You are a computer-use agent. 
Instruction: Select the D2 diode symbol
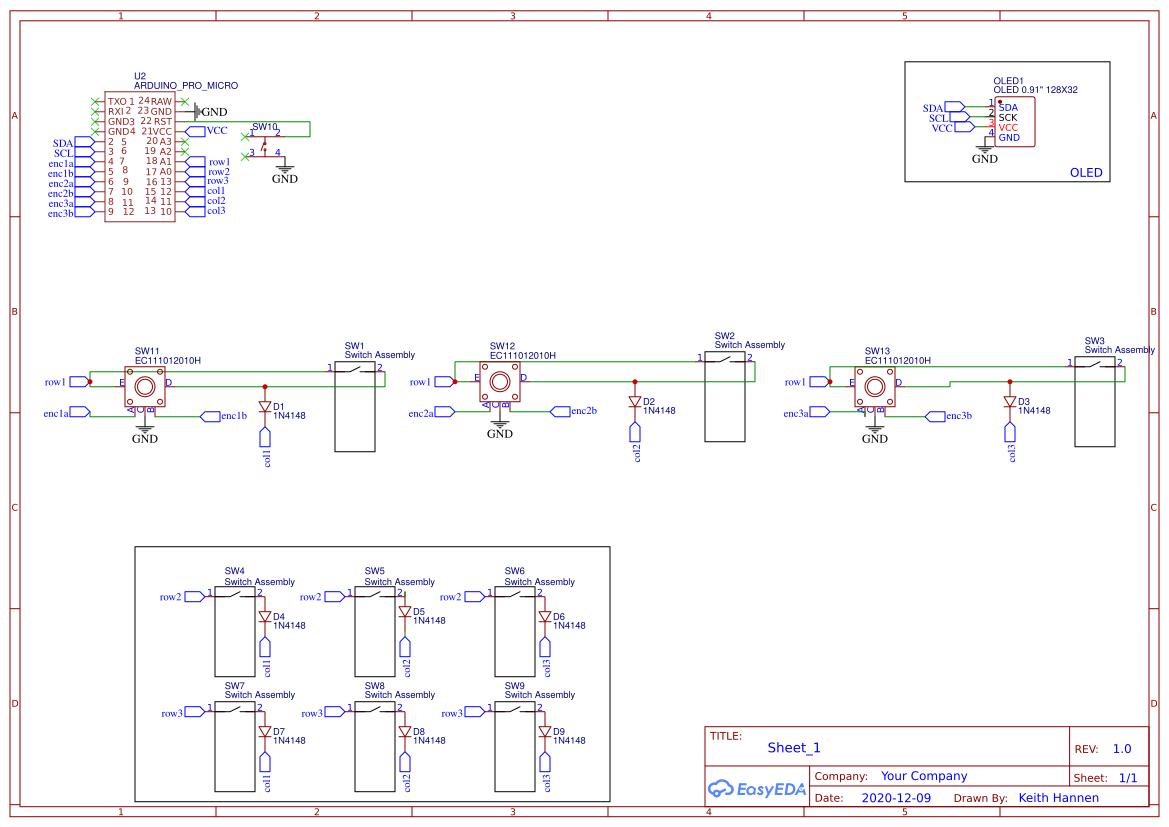pyautogui.click(x=635, y=402)
